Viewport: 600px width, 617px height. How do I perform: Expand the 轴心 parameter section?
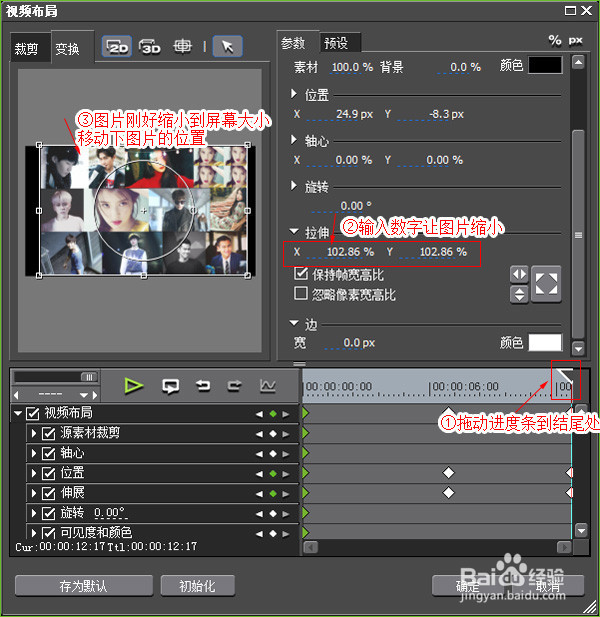294,140
